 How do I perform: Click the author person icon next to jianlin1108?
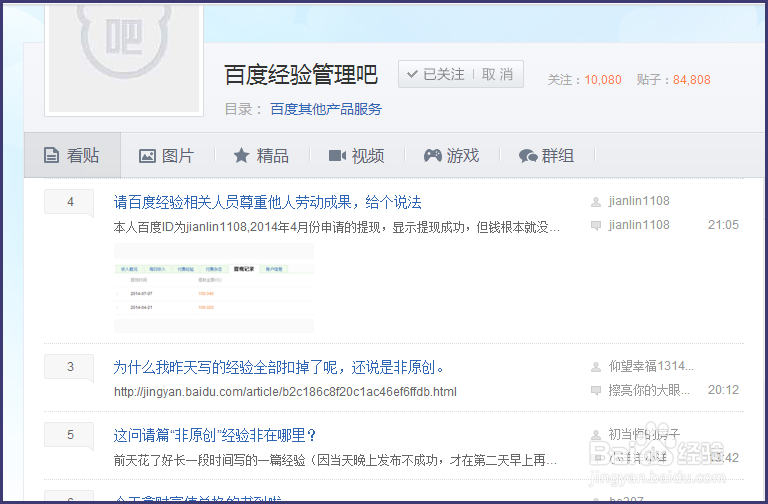pyautogui.click(x=596, y=202)
